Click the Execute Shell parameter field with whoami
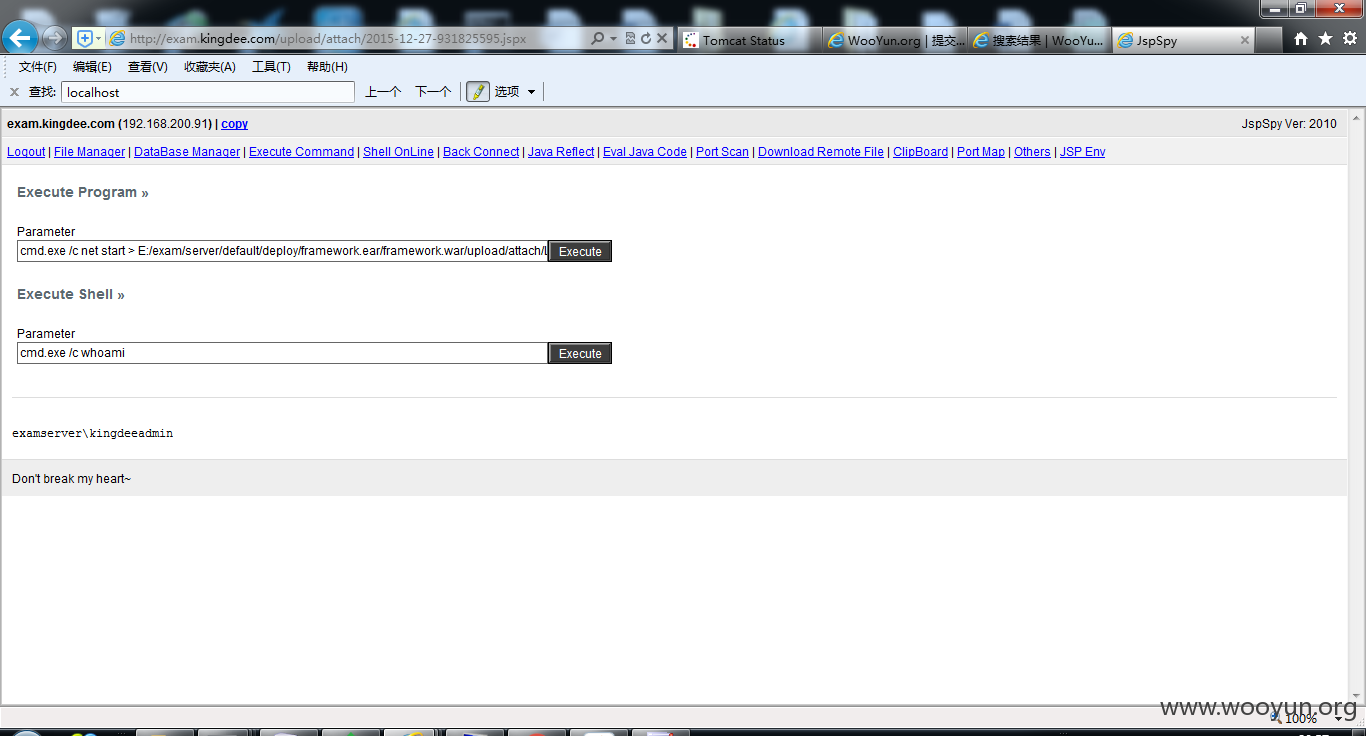1366x736 pixels. click(x=283, y=353)
